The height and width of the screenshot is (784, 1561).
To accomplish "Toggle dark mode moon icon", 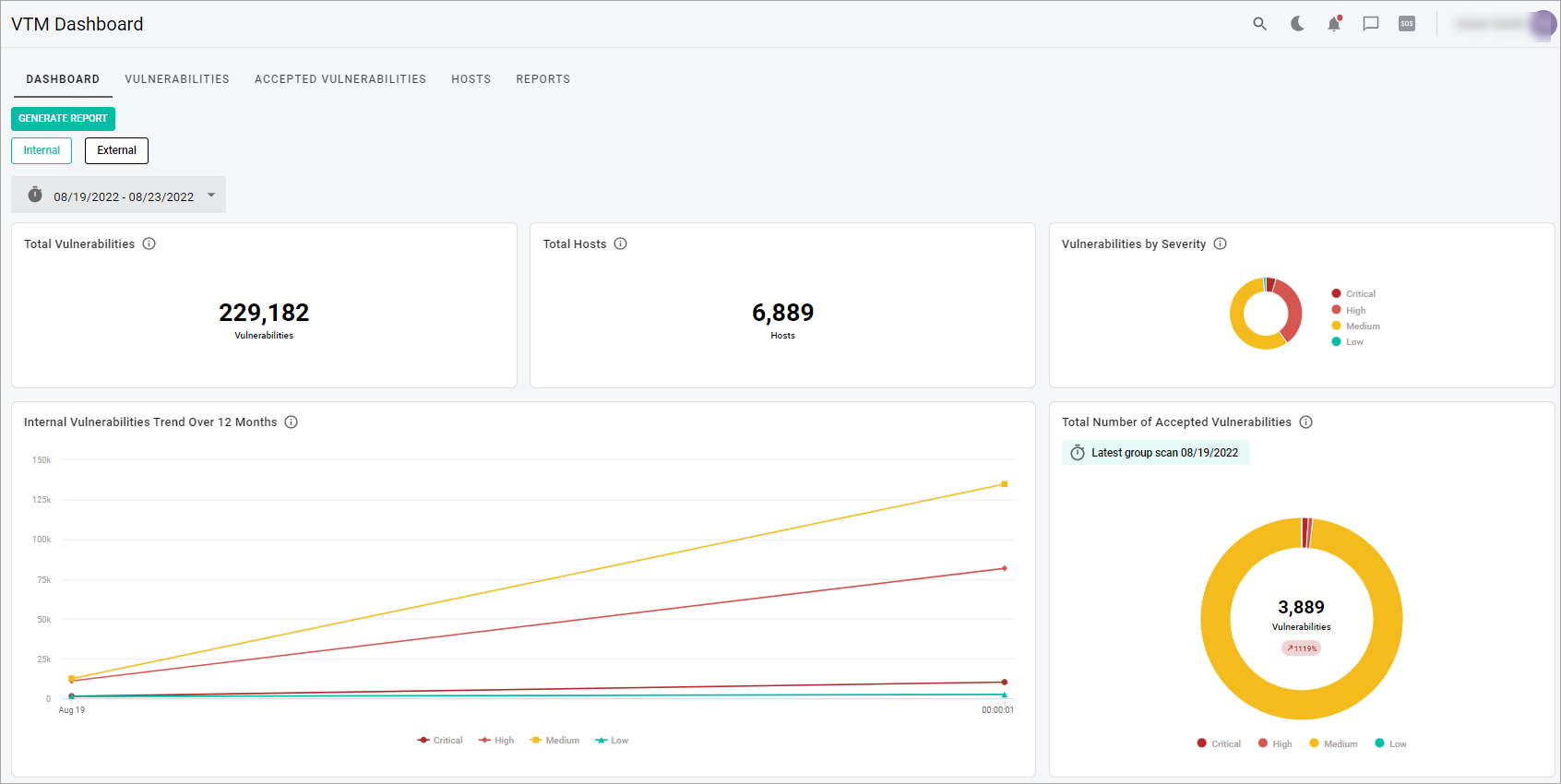I will click(x=1297, y=24).
